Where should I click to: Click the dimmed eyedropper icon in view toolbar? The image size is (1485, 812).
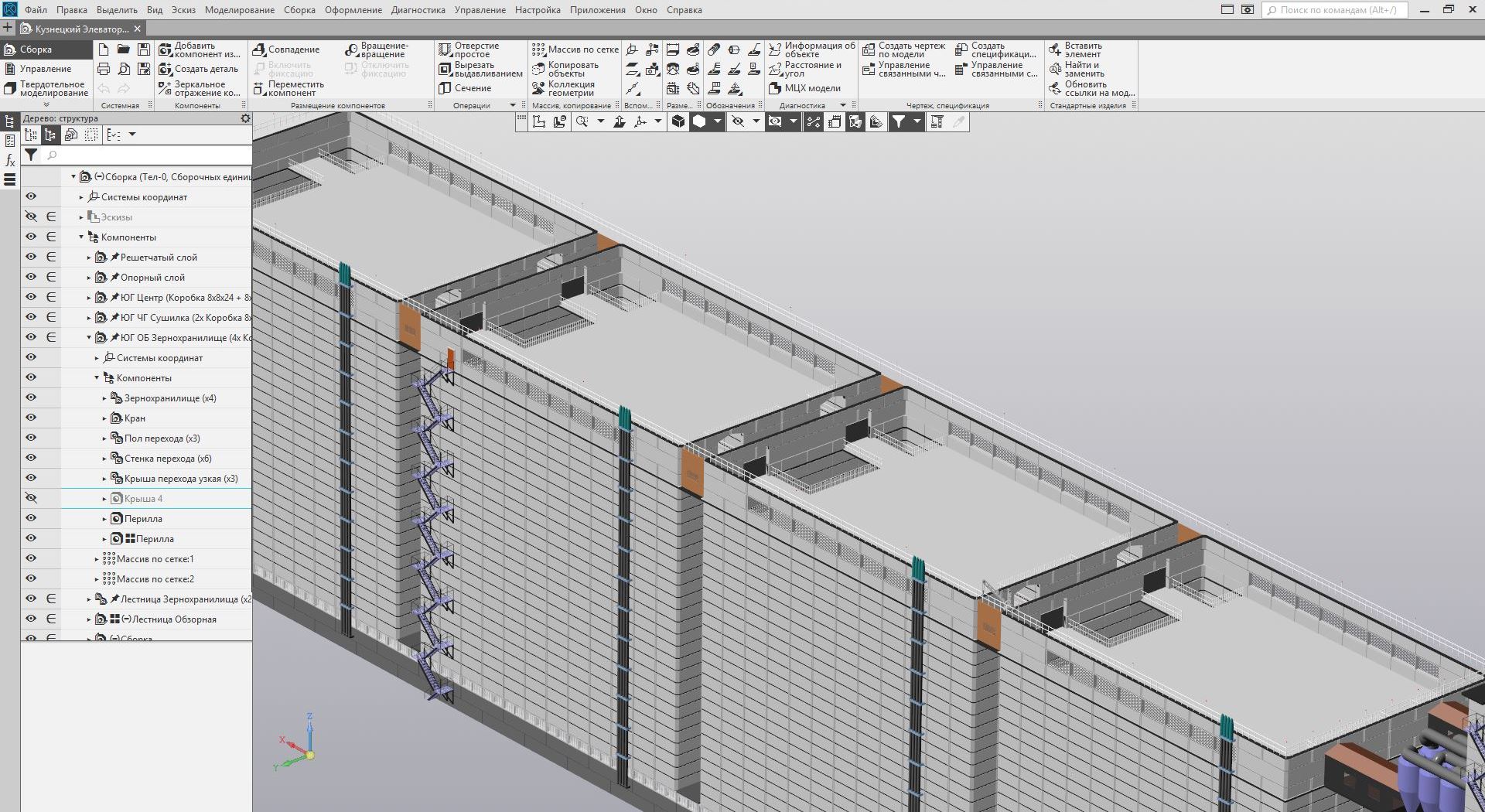click(958, 121)
